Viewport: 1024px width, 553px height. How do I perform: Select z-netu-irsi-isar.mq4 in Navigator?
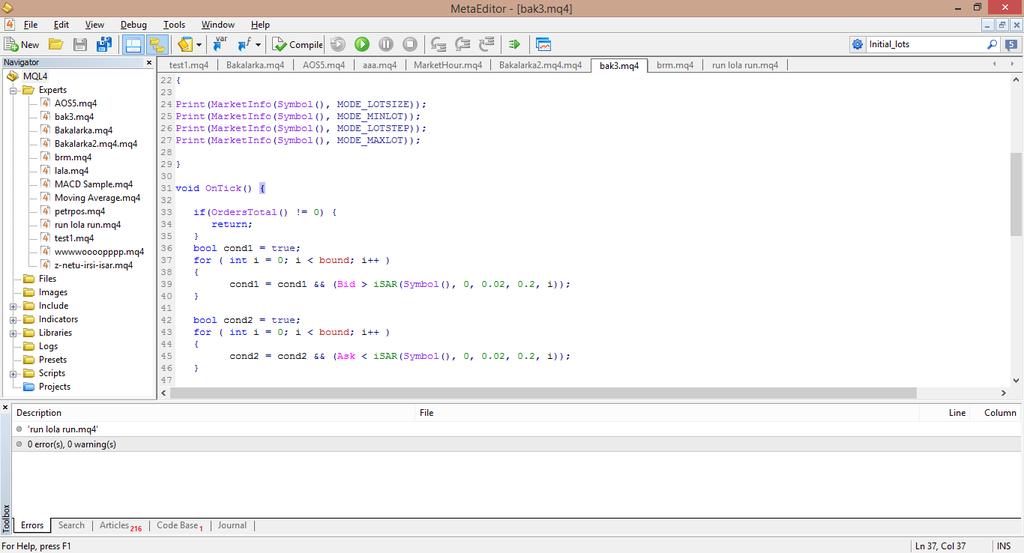tap(93, 265)
